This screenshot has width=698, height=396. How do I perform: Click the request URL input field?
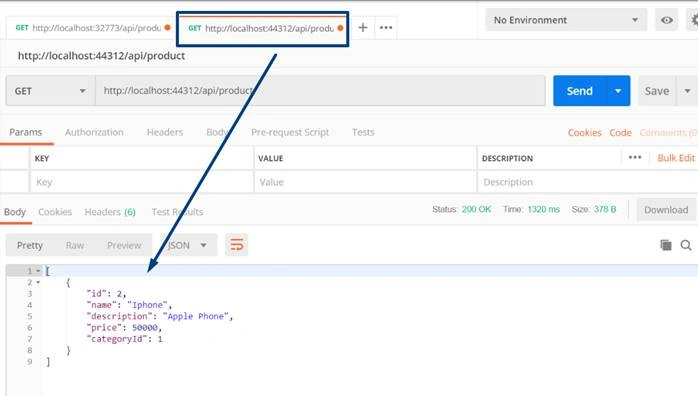click(320, 91)
